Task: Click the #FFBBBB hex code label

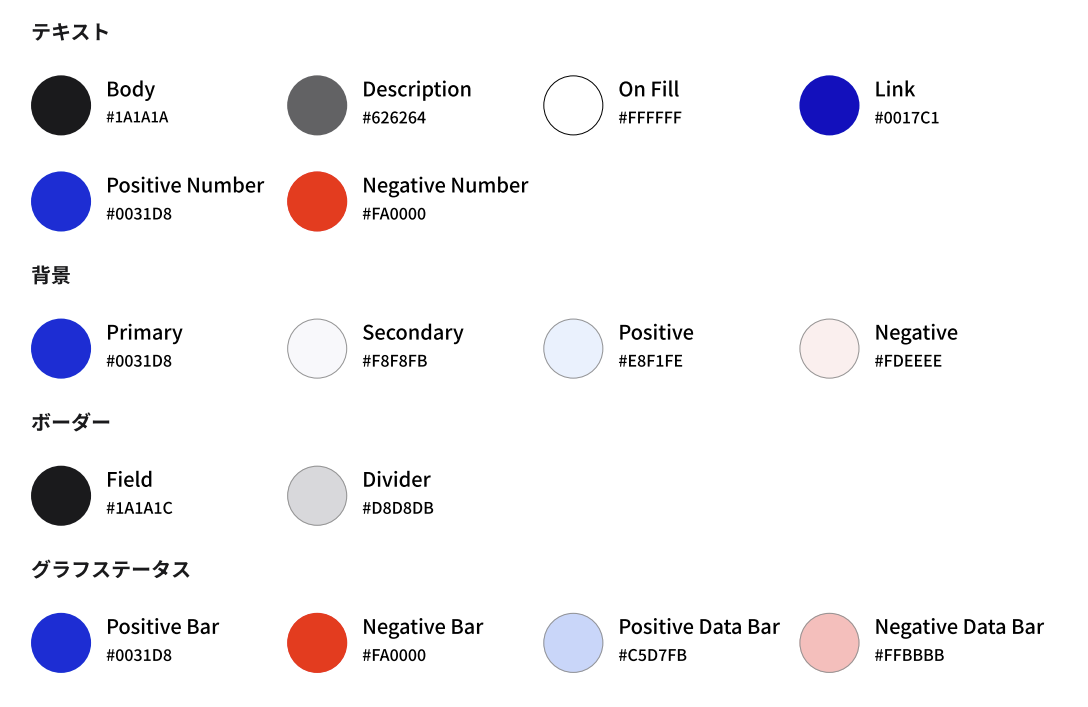Action: [x=909, y=656]
